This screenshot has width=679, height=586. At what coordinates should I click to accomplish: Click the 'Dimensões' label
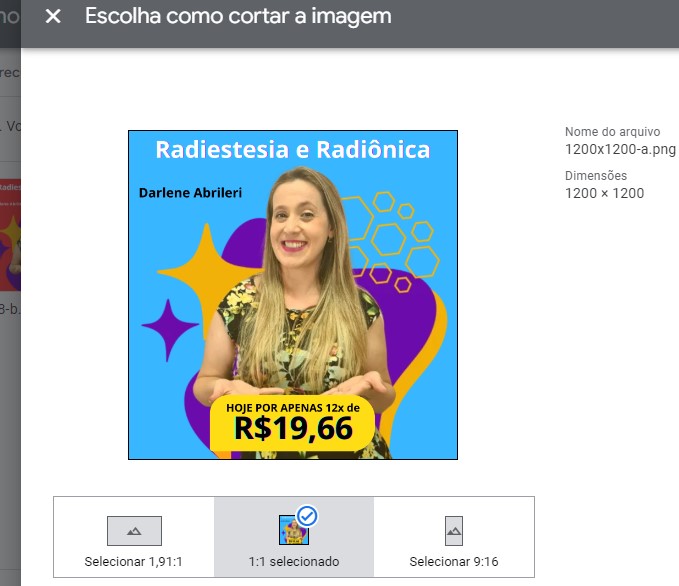[596, 175]
